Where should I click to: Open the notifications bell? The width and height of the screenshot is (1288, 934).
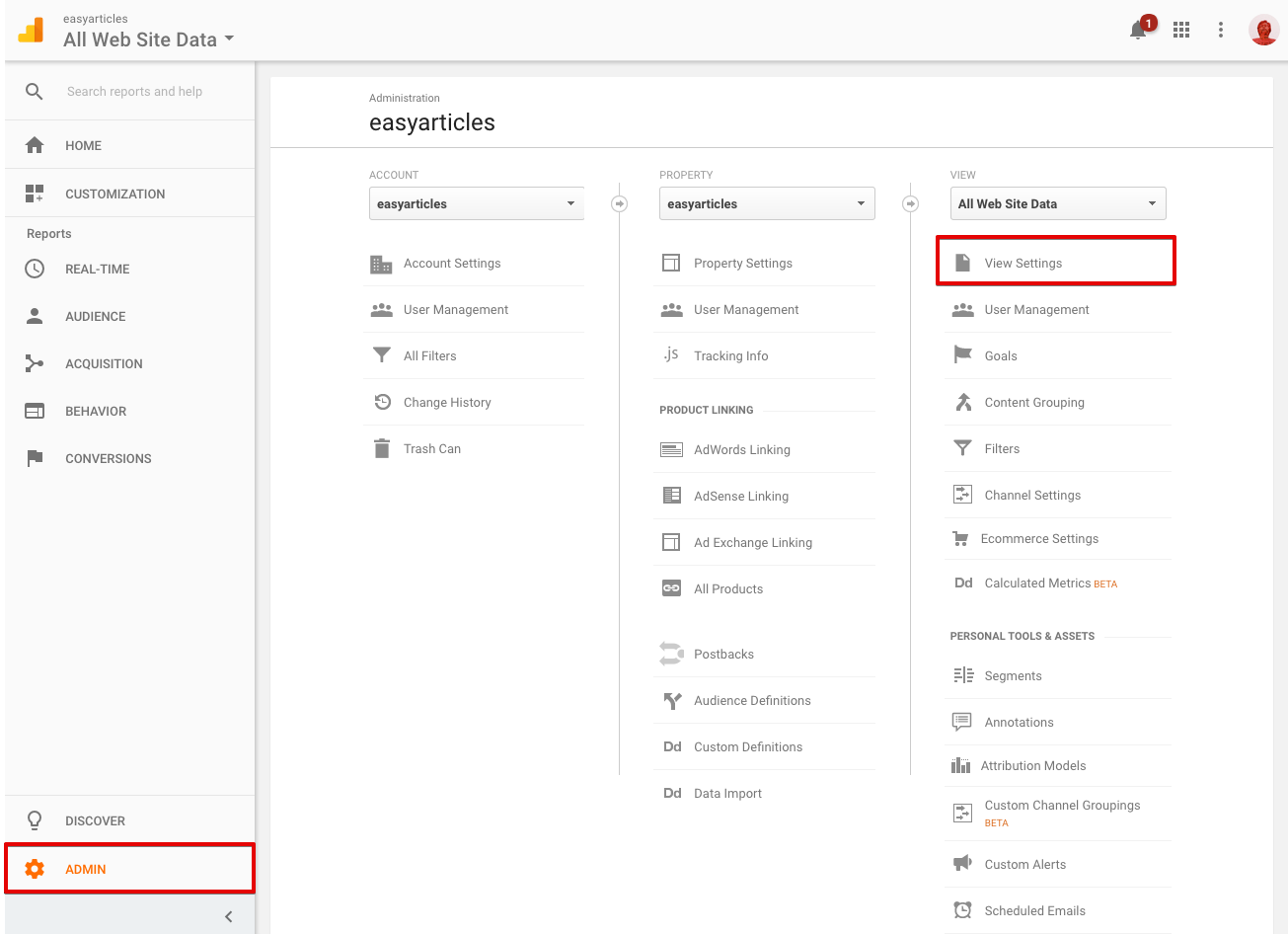pyautogui.click(x=1138, y=30)
